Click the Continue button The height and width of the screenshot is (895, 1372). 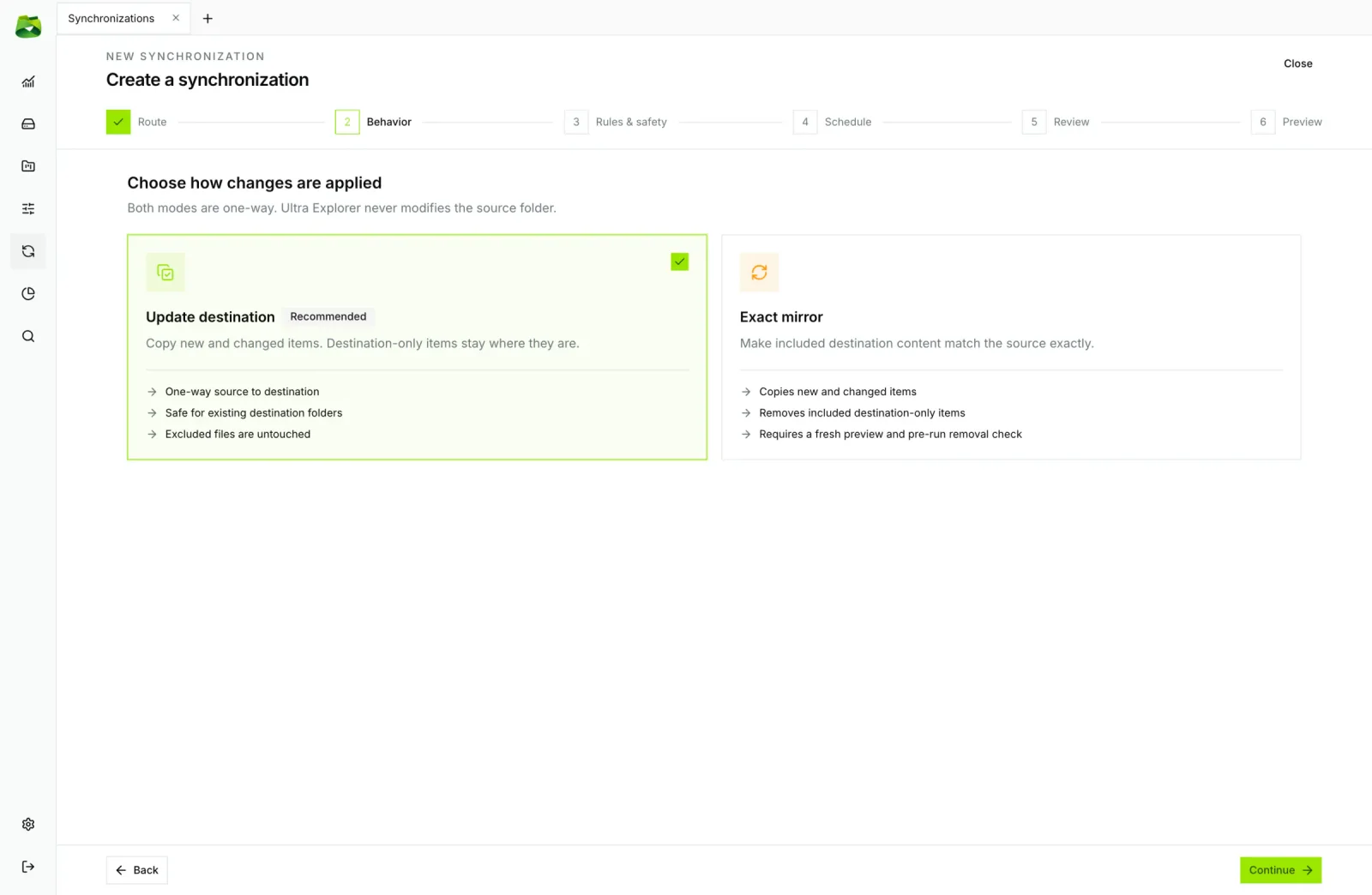point(1280,870)
